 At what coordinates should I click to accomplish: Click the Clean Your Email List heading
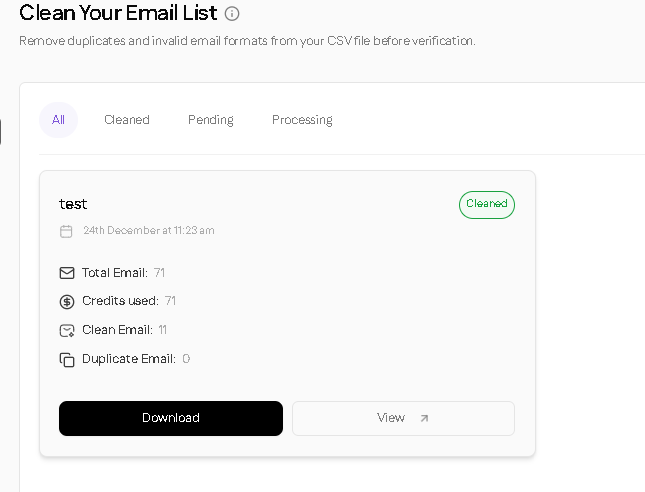pyautogui.click(x=117, y=13)
